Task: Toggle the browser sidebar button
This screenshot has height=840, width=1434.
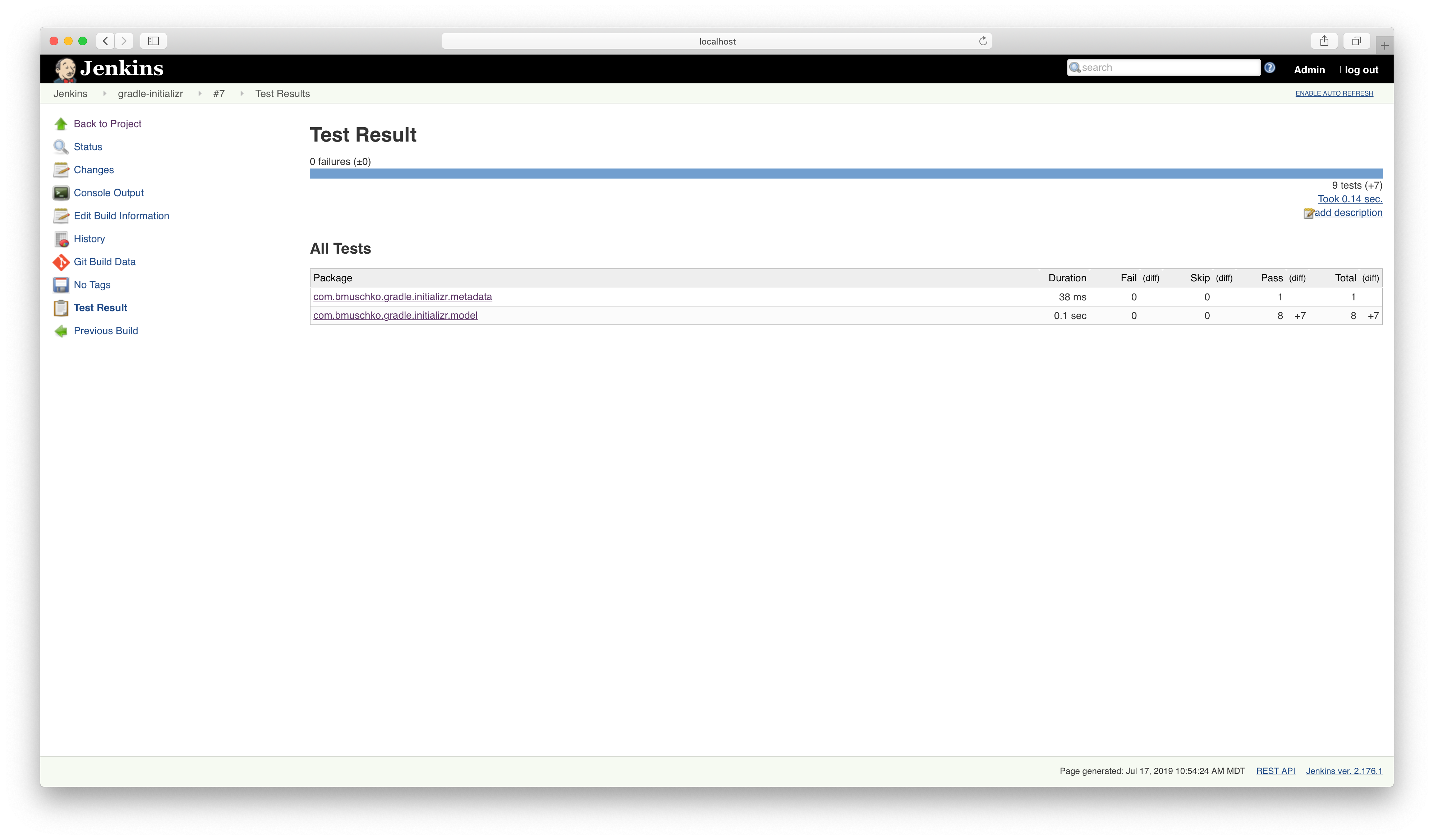Action: click(153, 41)
